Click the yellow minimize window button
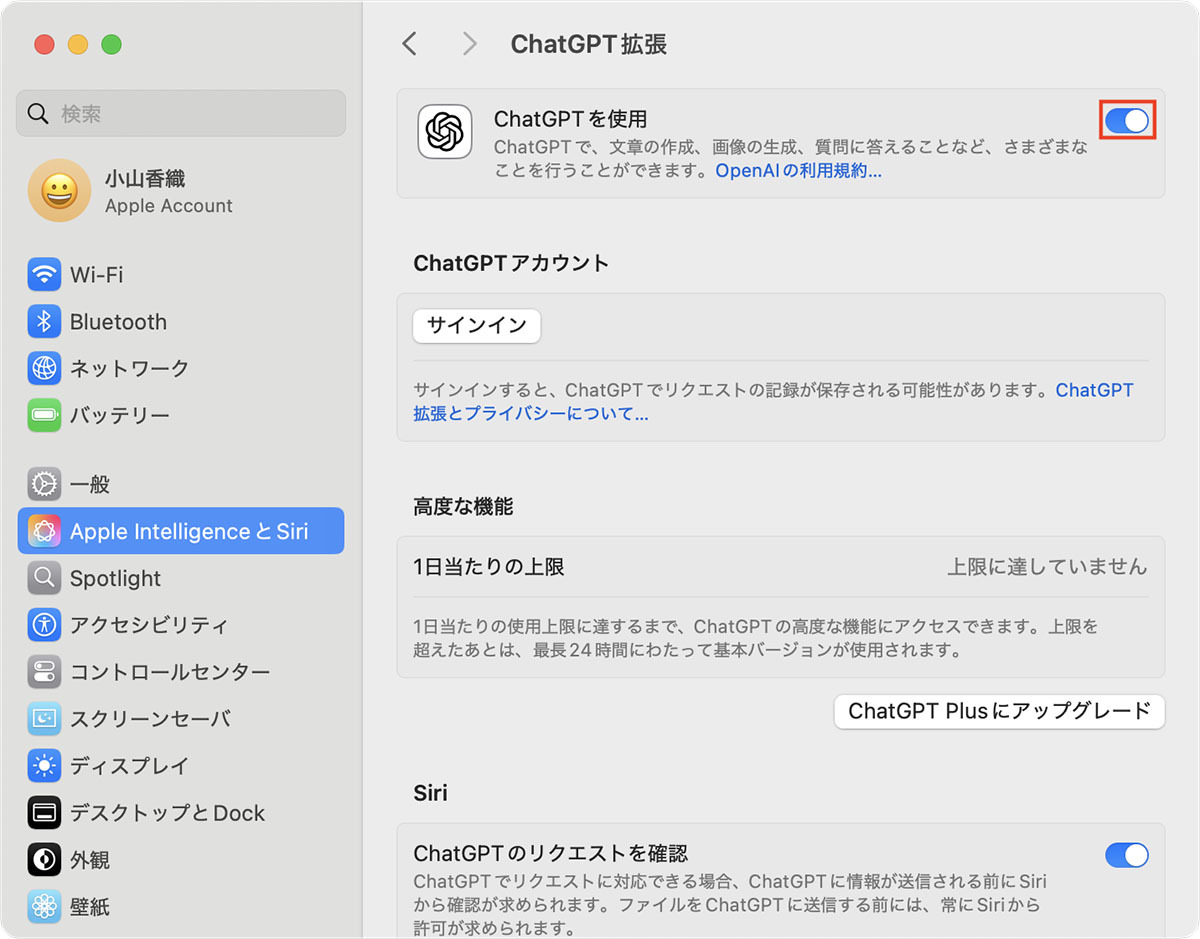 click(78, 44)
